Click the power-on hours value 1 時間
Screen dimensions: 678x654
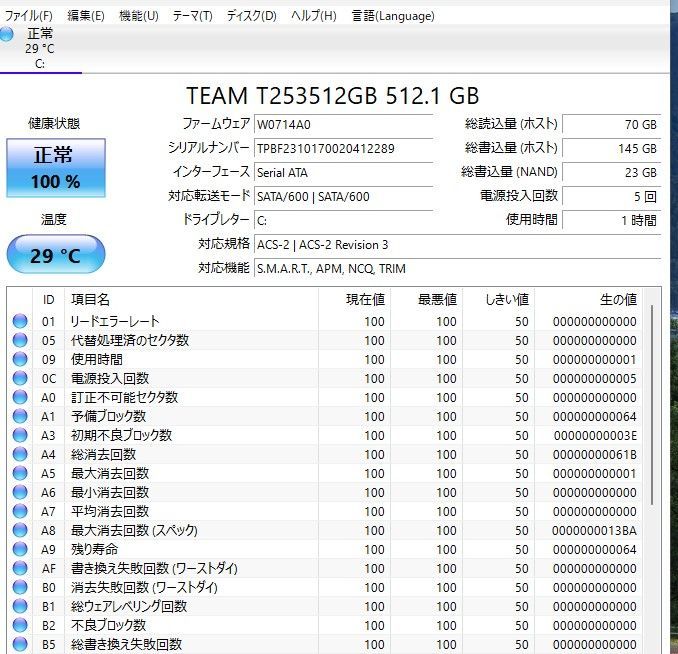[x=611, y=221]
